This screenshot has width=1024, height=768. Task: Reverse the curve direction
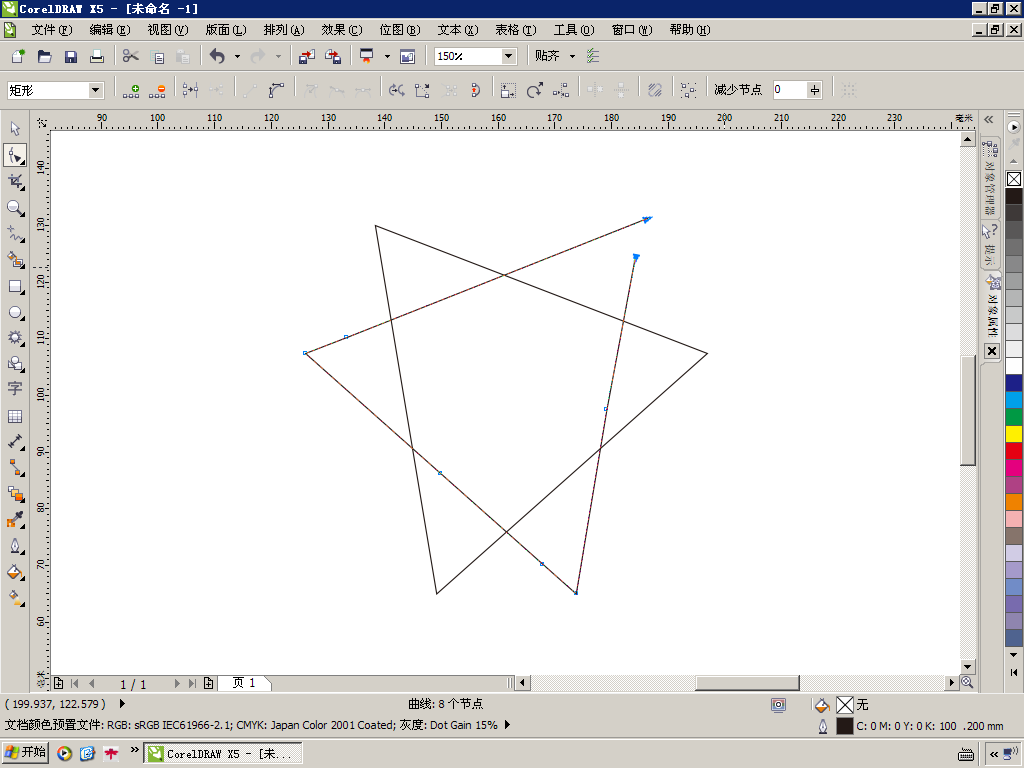point(396,90)
